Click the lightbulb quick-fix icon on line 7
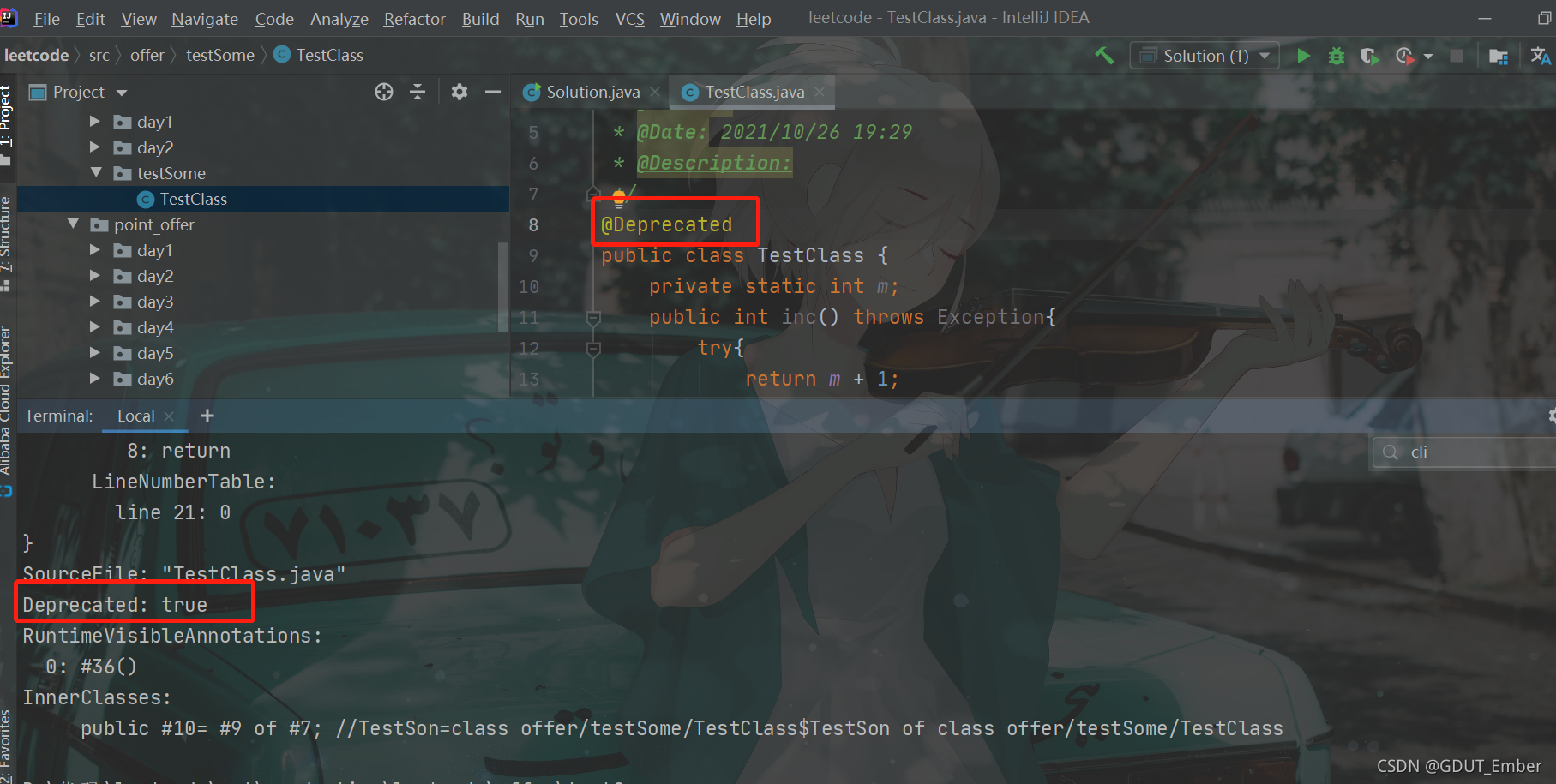The height and width of the screenshot is (784, 1556). point(619,199)
